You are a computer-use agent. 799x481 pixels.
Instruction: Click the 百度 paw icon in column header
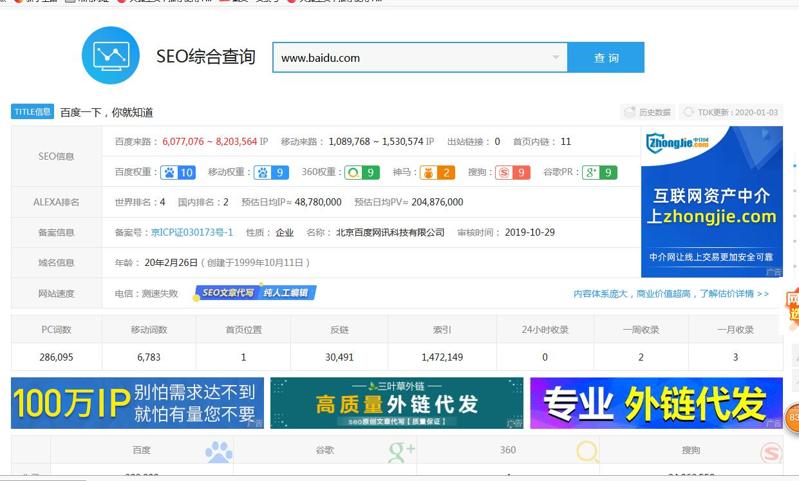[x=219, y=451]
